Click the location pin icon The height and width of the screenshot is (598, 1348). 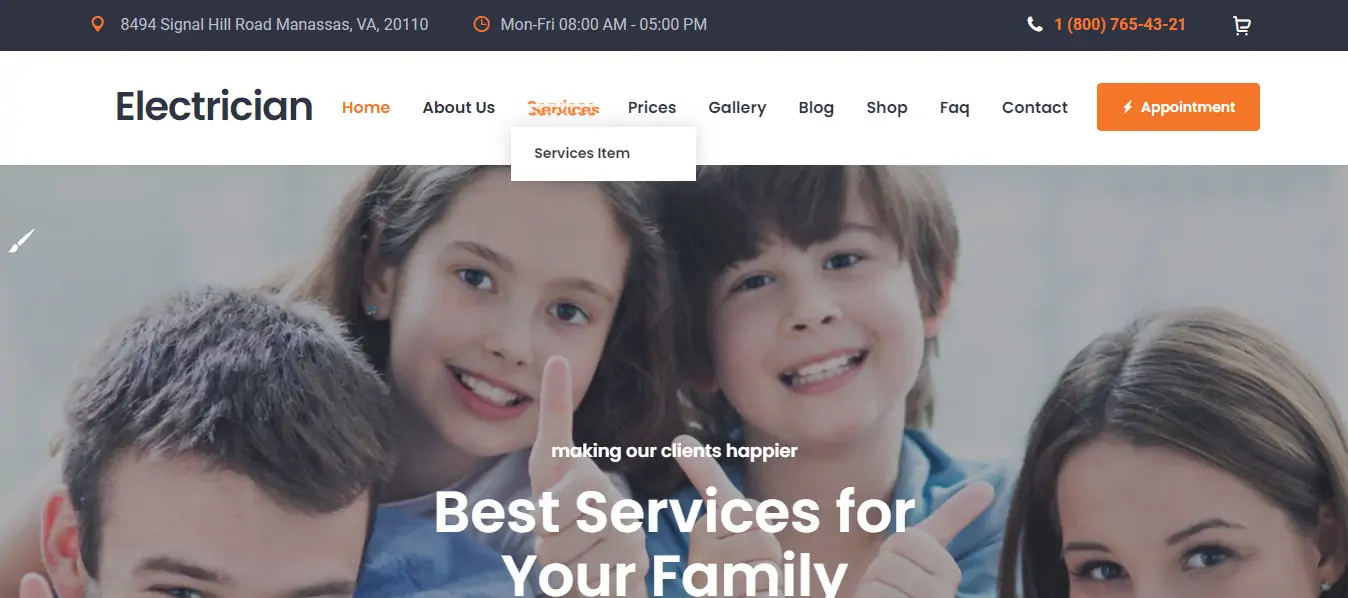tap(97, 24)
